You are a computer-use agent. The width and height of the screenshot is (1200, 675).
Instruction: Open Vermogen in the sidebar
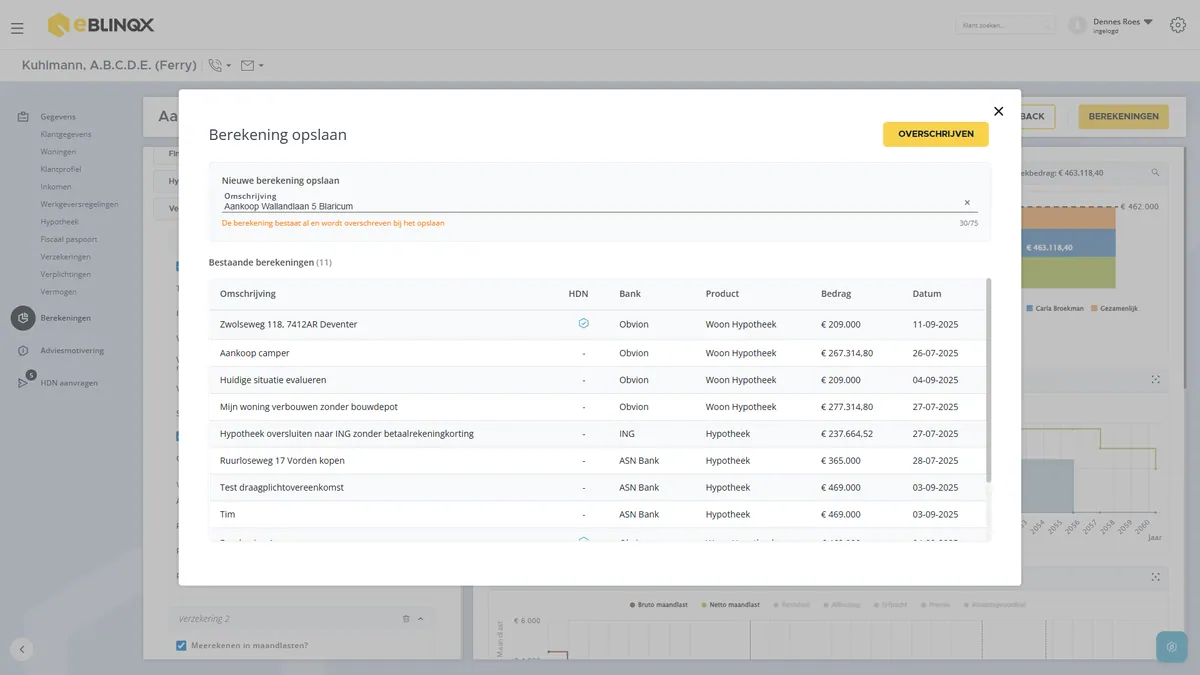[59, 292]
